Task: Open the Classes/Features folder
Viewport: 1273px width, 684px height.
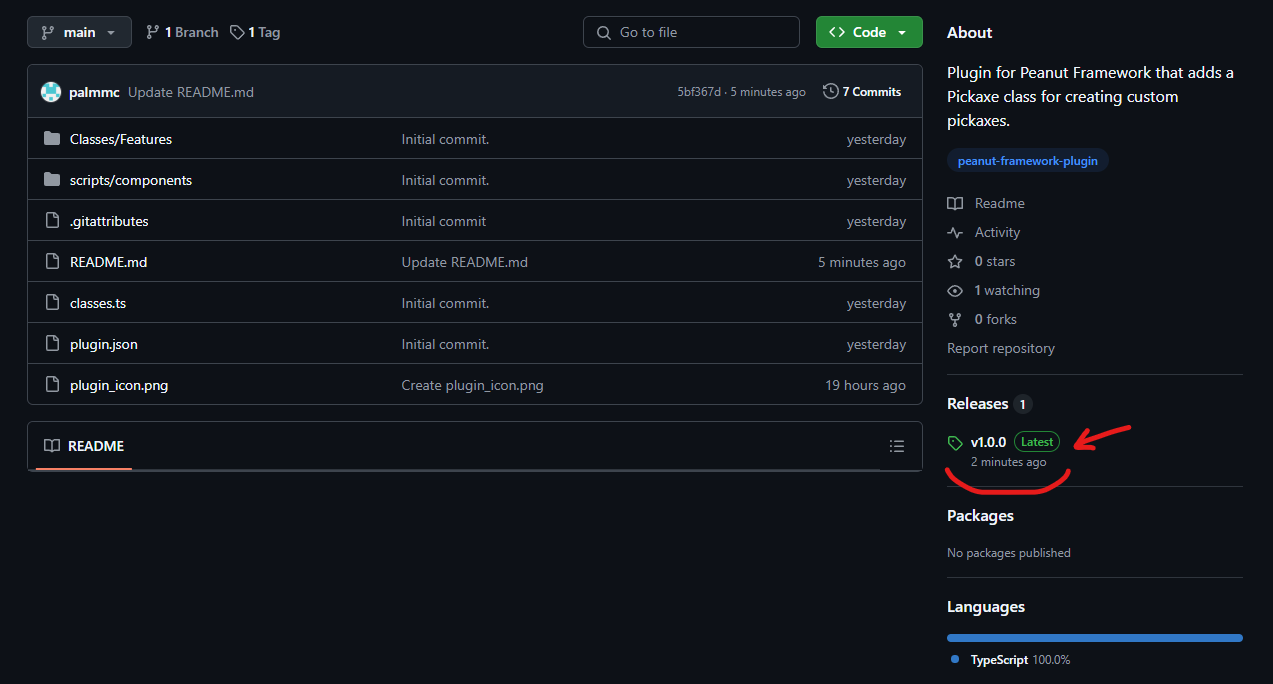Action: 121,139
